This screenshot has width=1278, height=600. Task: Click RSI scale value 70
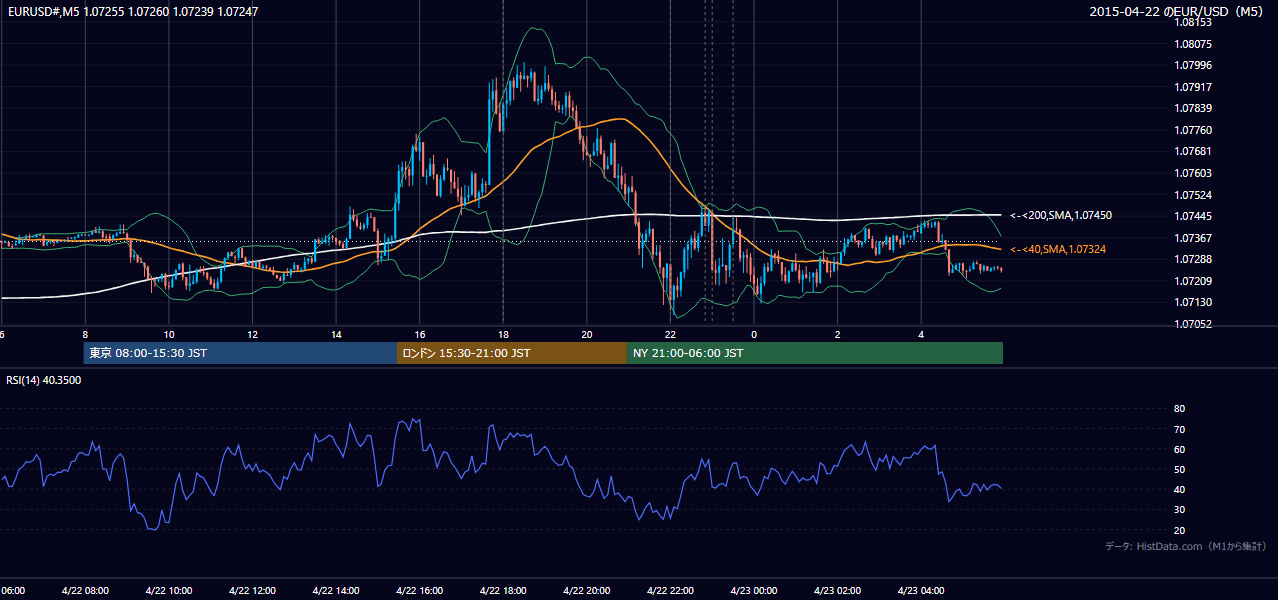coord(1179,429)
